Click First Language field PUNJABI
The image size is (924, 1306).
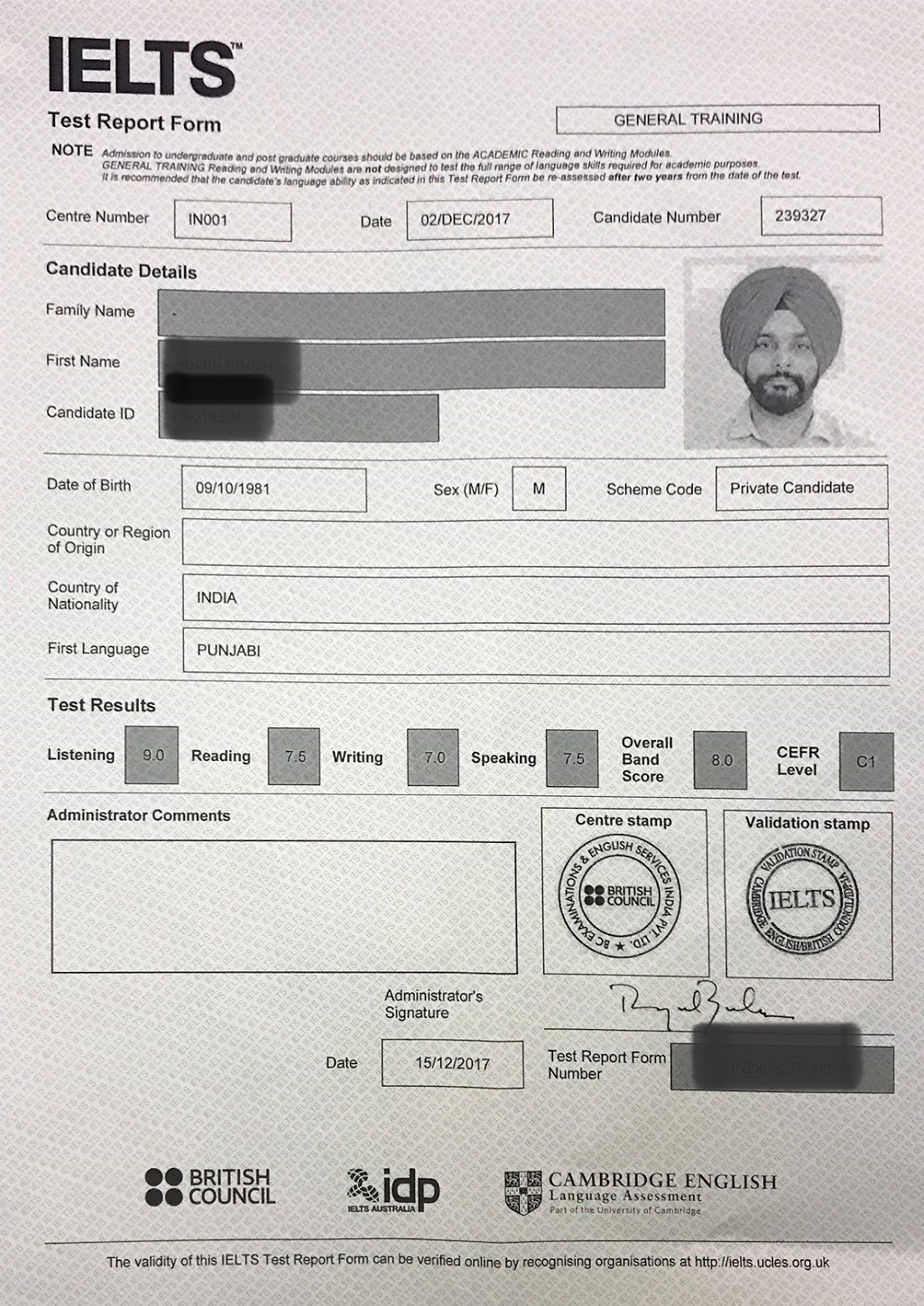536,651
